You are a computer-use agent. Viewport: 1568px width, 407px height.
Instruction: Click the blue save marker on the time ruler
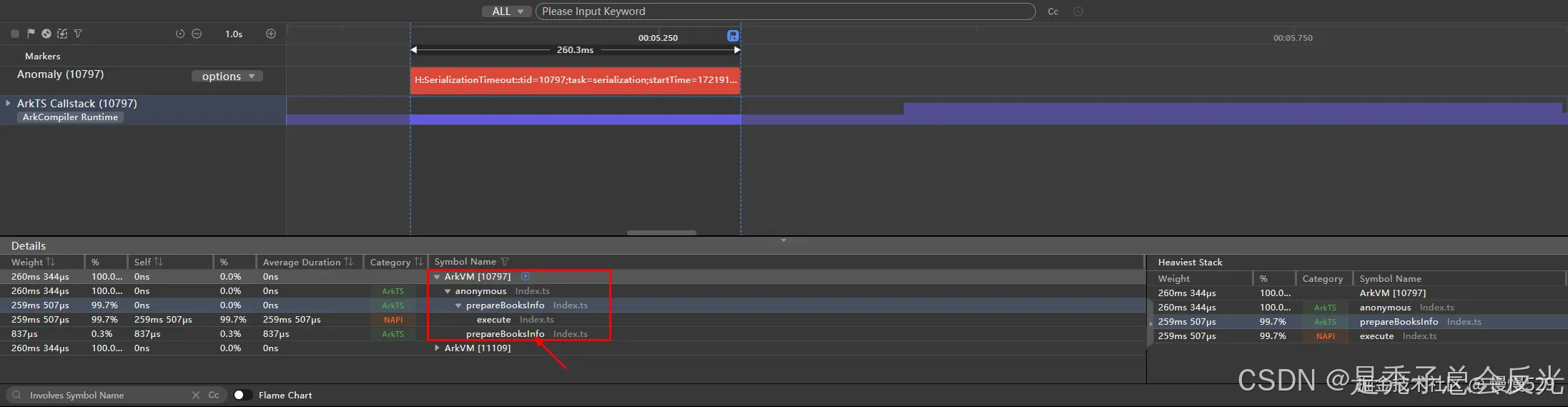click(x=733, y=36)
